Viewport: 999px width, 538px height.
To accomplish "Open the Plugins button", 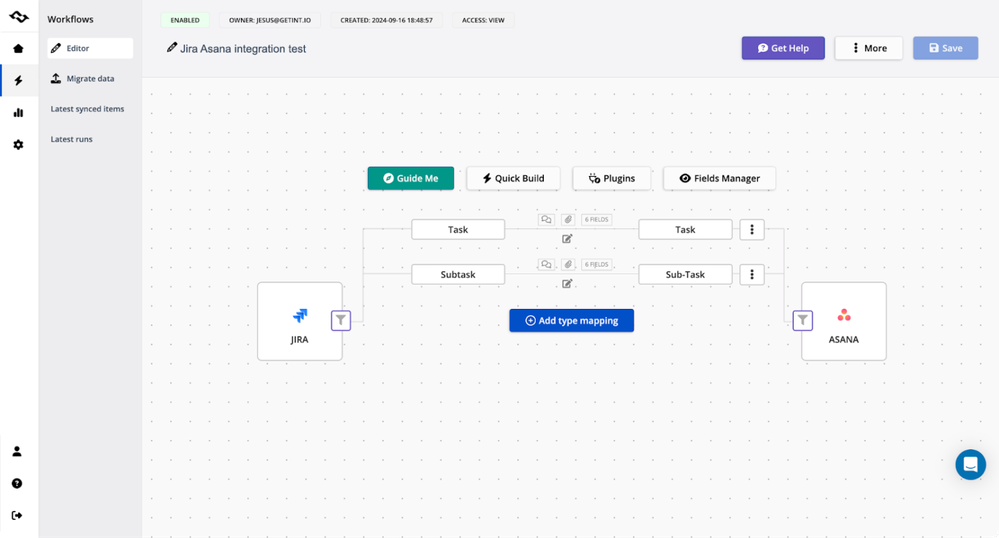I will pos(612,178).
